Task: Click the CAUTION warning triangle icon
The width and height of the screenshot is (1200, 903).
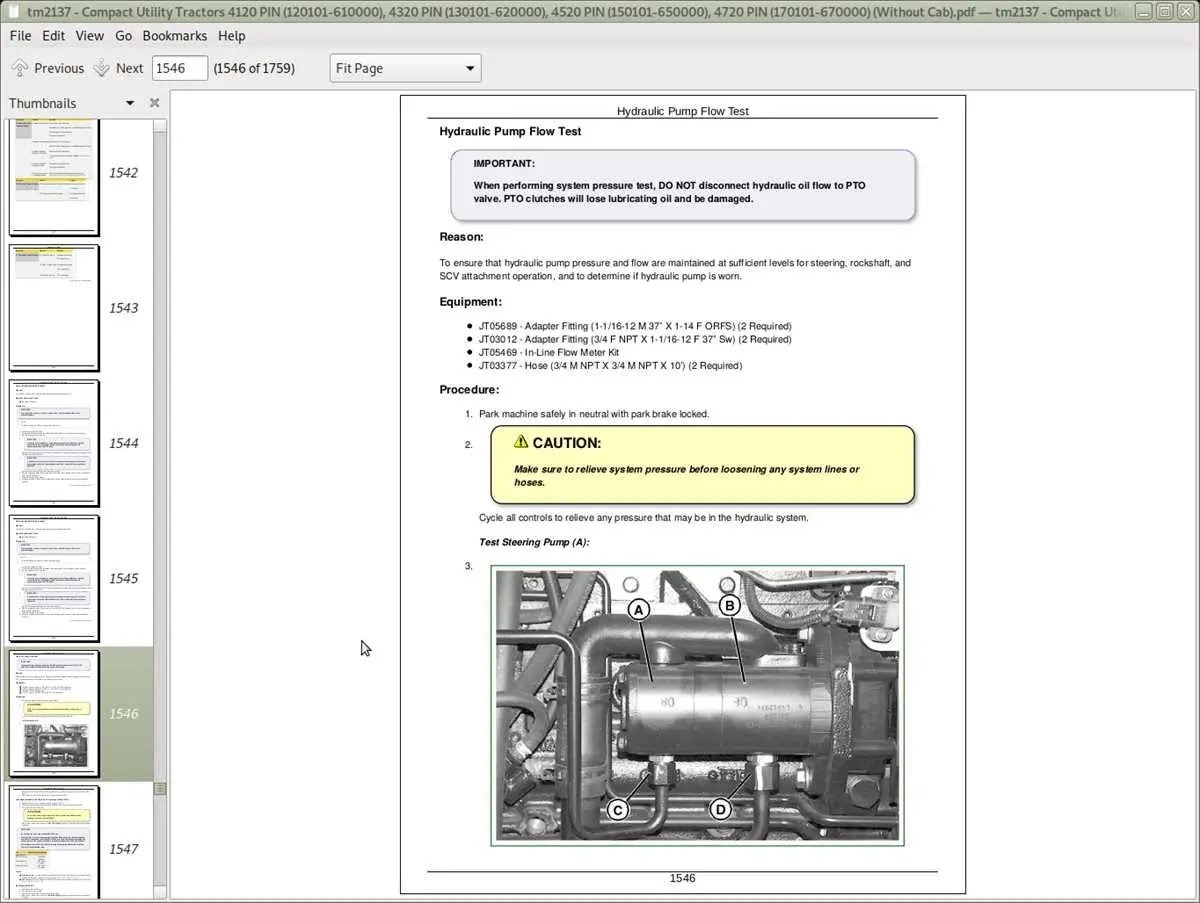Action: click(520, 441)
